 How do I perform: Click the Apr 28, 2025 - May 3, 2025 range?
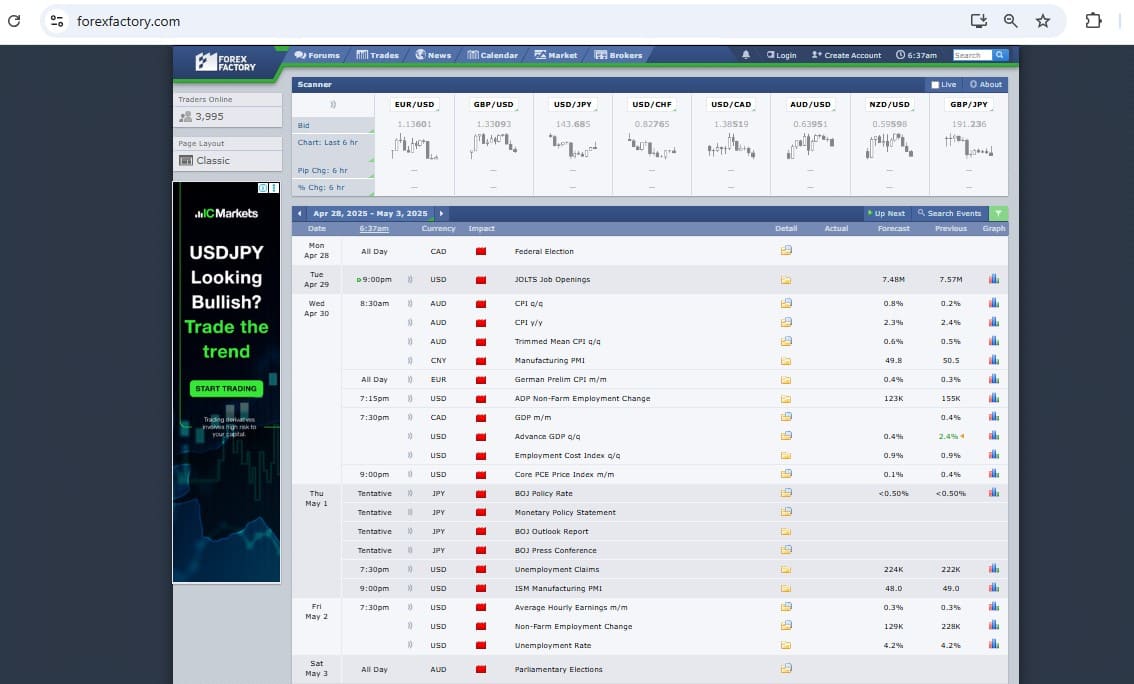click(x=370, y=213)
